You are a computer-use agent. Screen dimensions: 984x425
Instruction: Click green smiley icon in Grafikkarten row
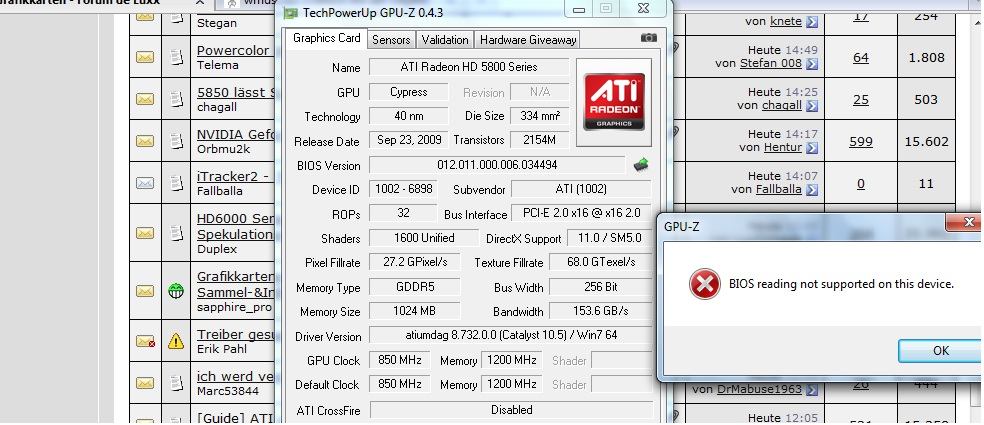click(x=176, y=291)
